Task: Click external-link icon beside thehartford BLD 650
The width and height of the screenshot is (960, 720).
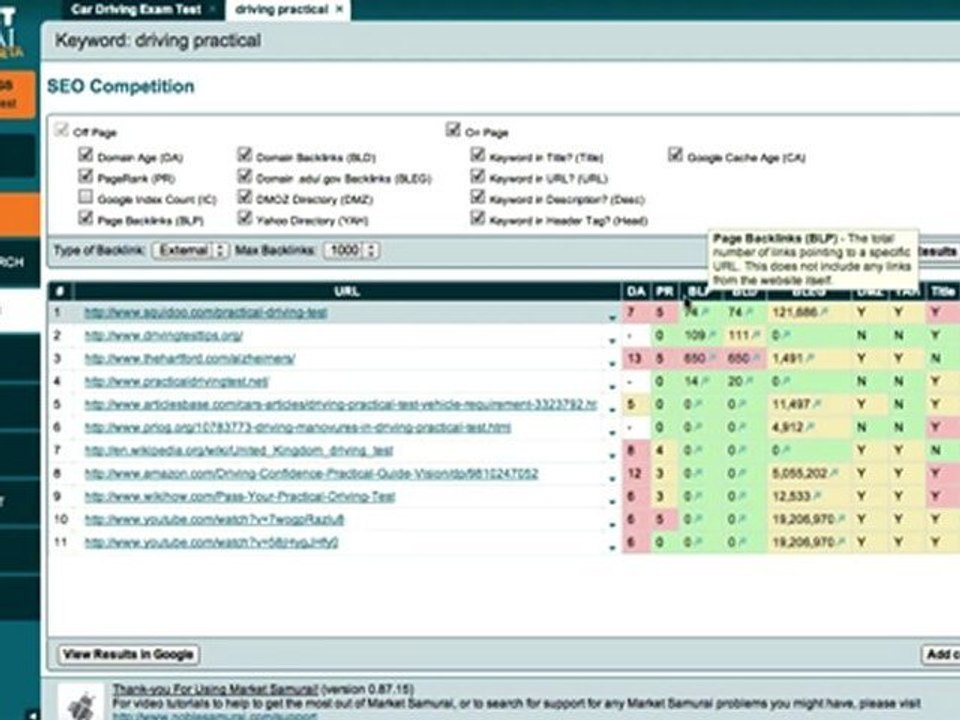Action: click(x=755, y=358)
